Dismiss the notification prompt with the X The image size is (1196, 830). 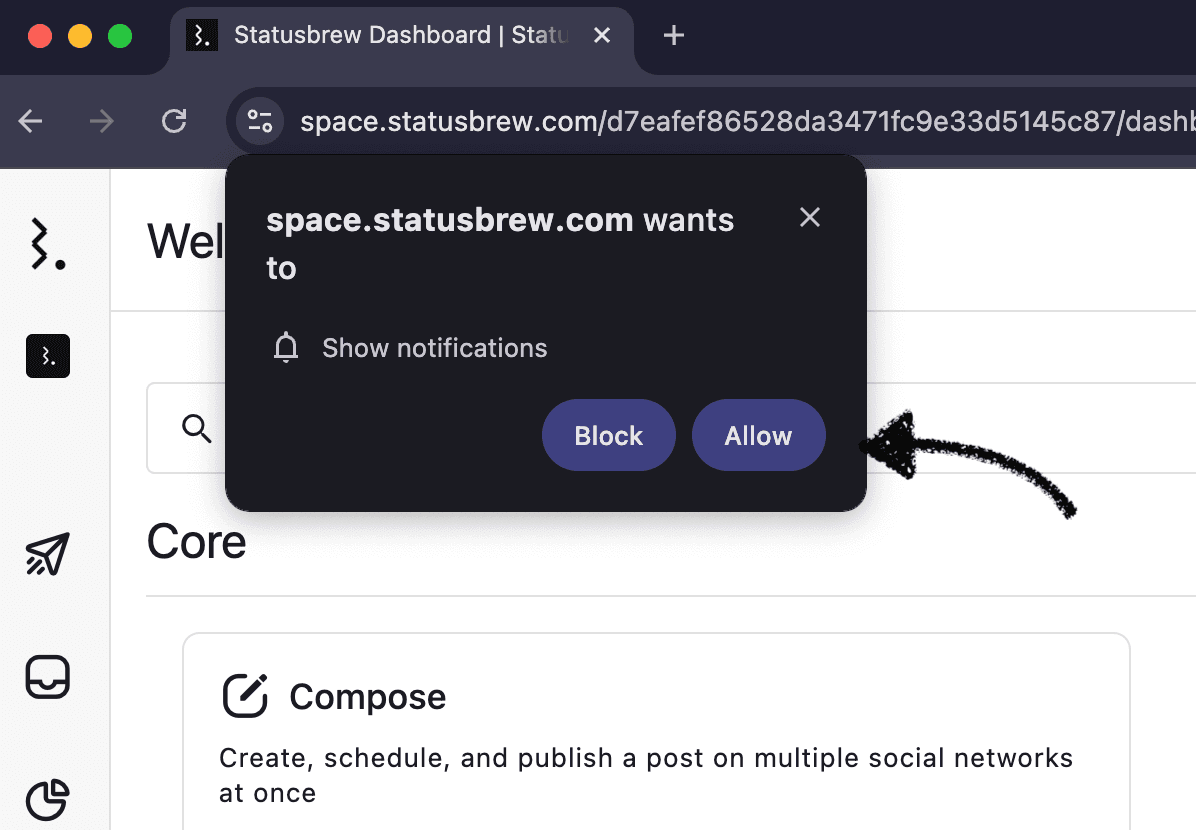click(x=810, y=217)
